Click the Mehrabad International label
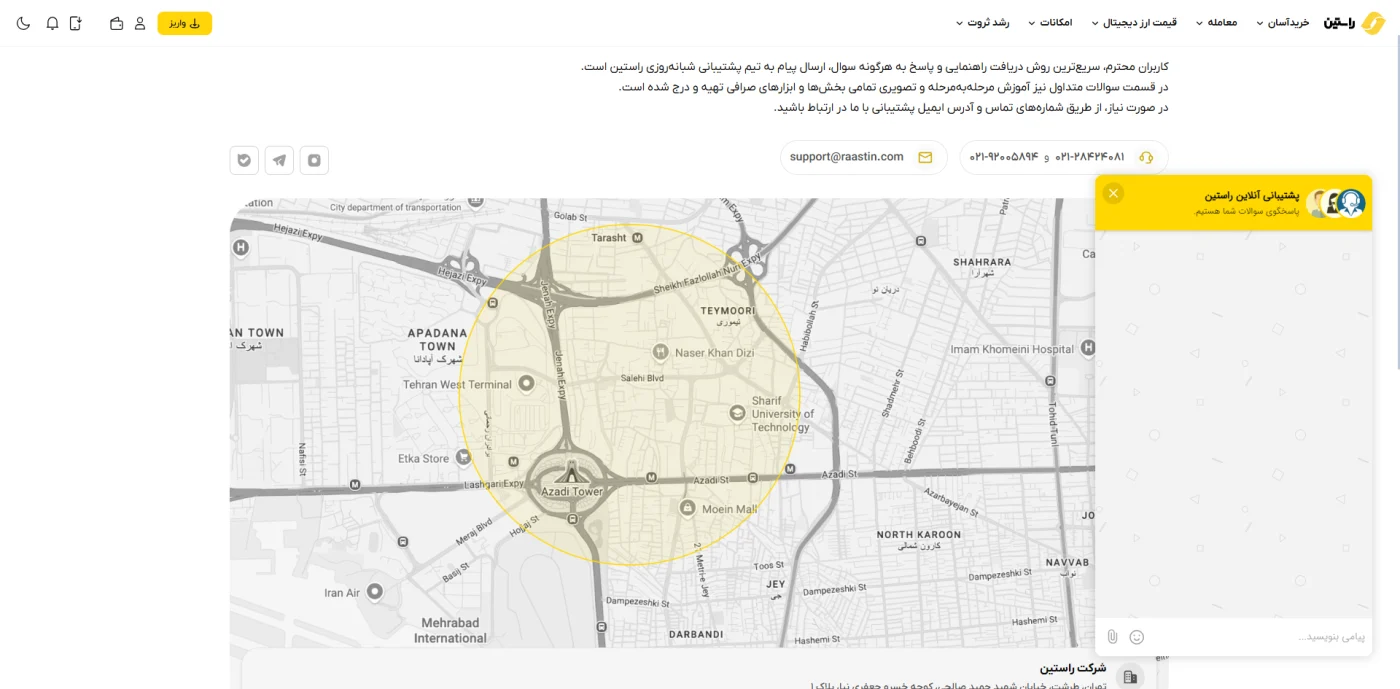 coord(450,631)
